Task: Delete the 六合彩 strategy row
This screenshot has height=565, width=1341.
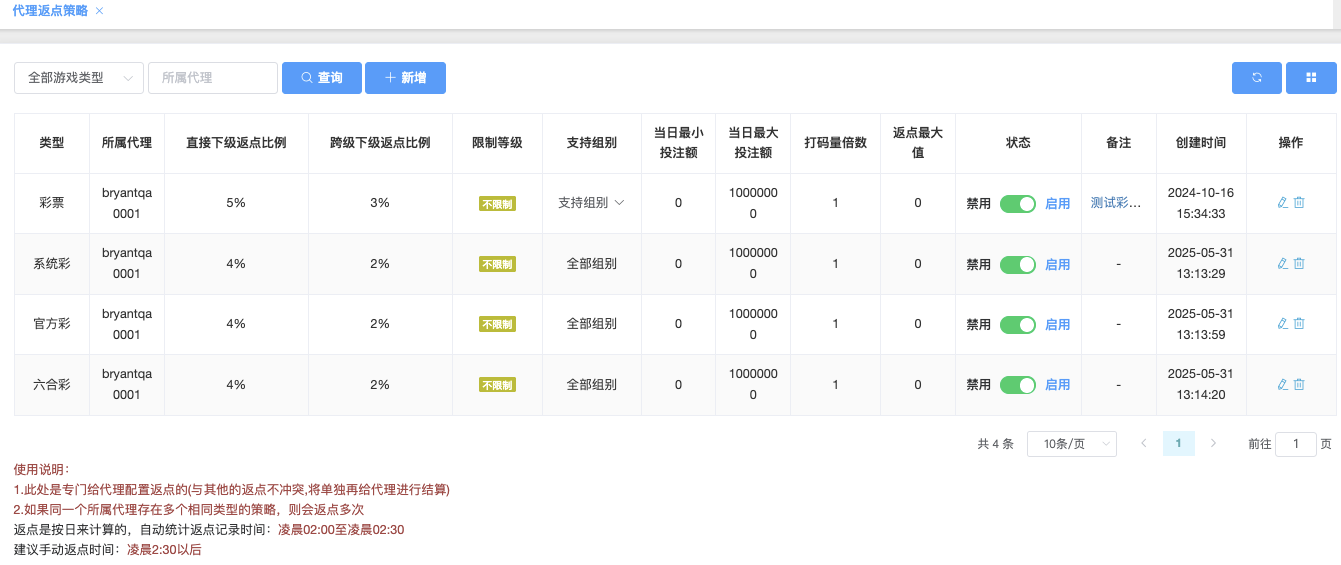Action: 1300,384
